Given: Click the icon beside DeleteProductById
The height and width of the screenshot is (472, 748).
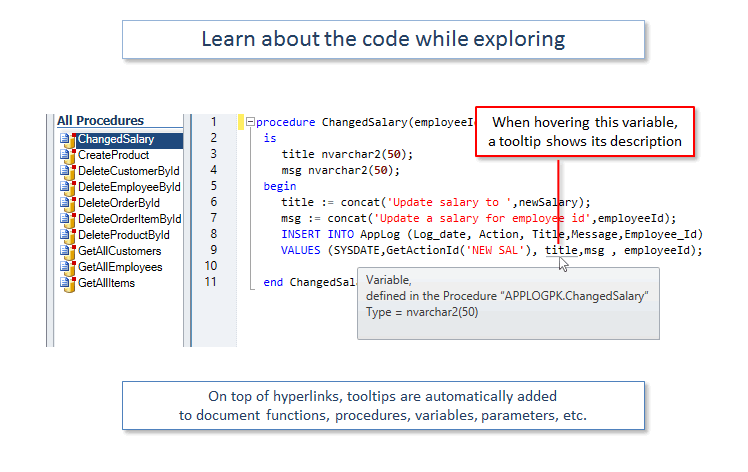Looking at the screenshot, I should click(x=68, y=236).
